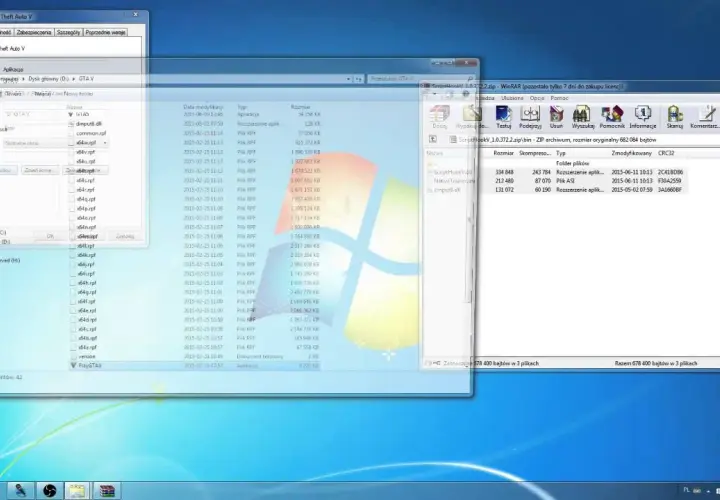Viewport: 720px width, 500px height.
Task: Show archive Informacje in WinRAR
Action: [642, 117]
